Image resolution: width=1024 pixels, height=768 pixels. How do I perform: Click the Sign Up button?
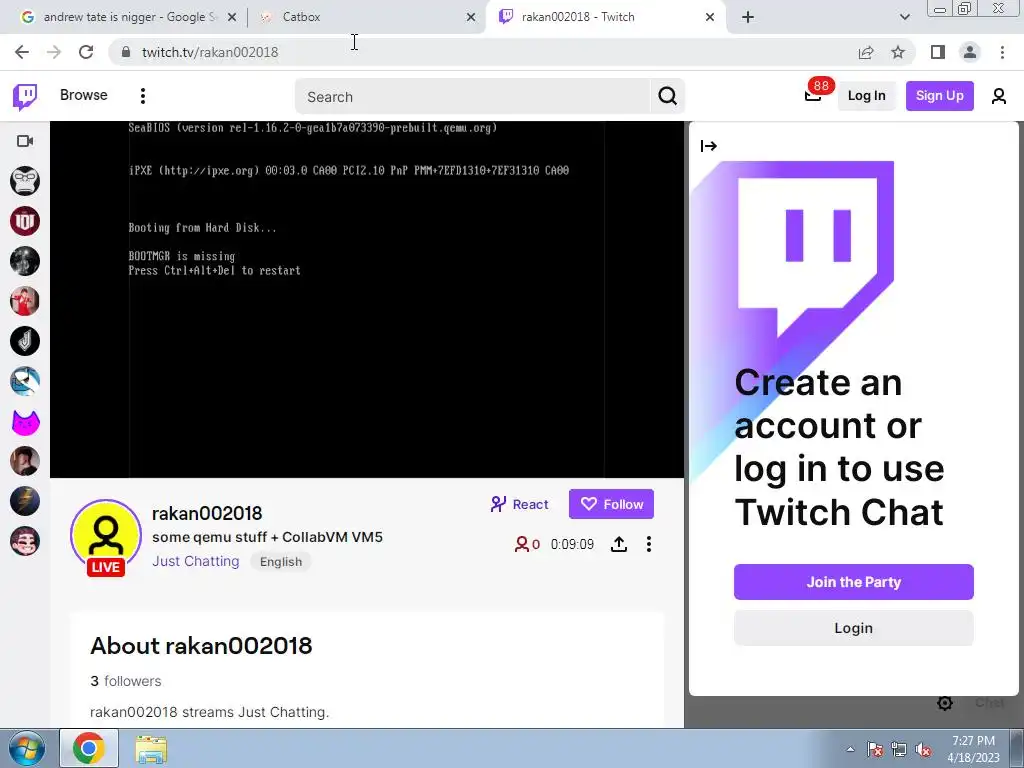click(x=939, y=95)
